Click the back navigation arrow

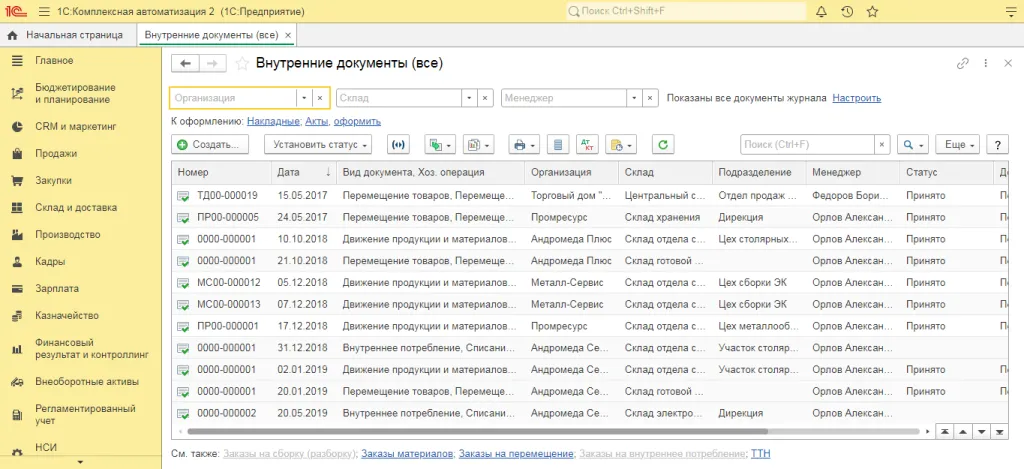coord(185,64)
